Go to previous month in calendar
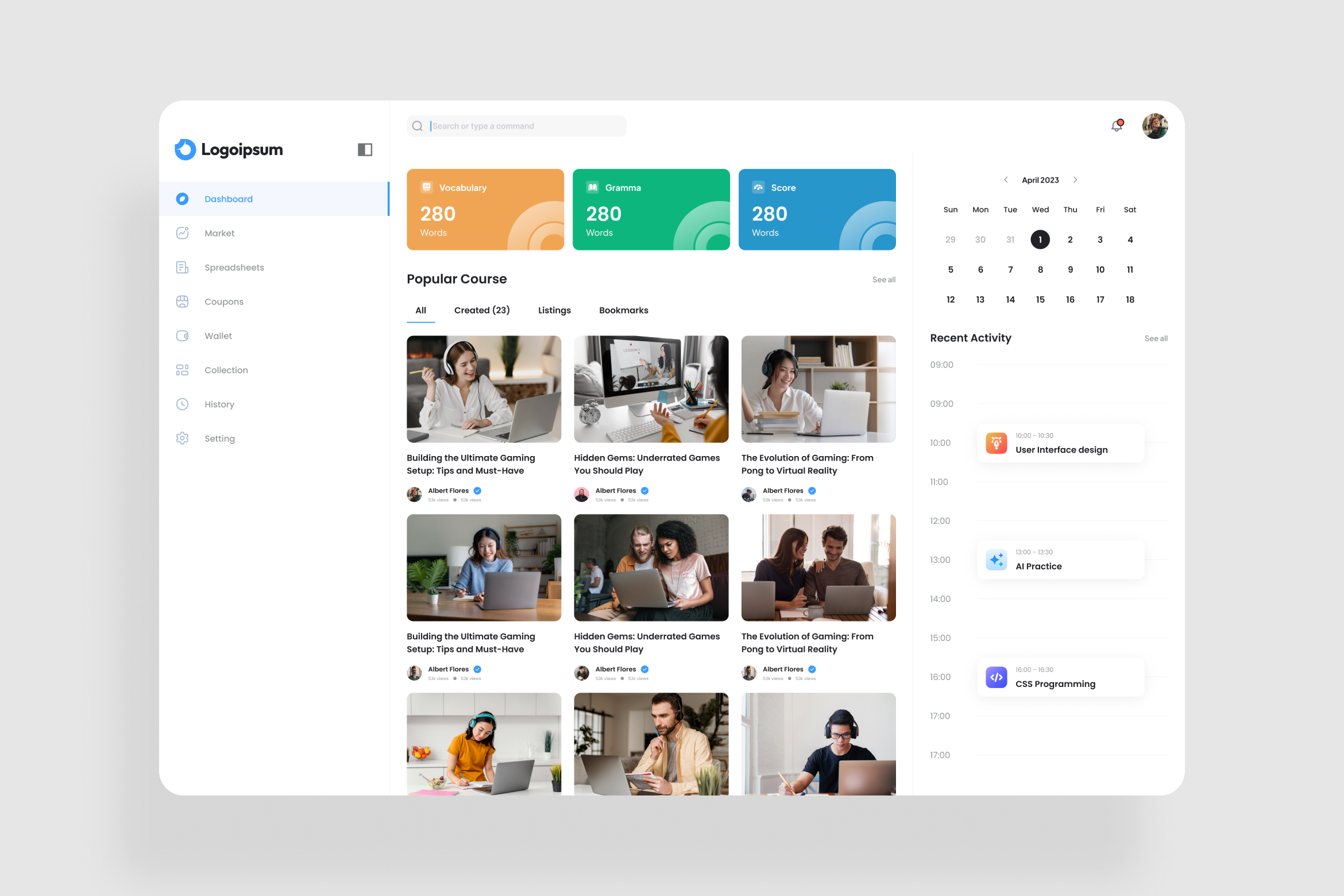Screen dimensions: 1344x896 click(x=1006, y=180)
